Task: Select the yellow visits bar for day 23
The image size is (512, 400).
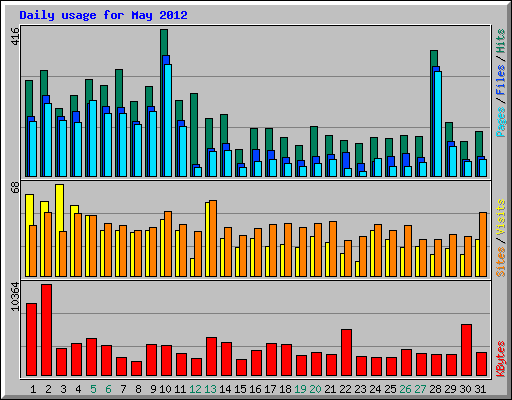Action: coord(357,269)
